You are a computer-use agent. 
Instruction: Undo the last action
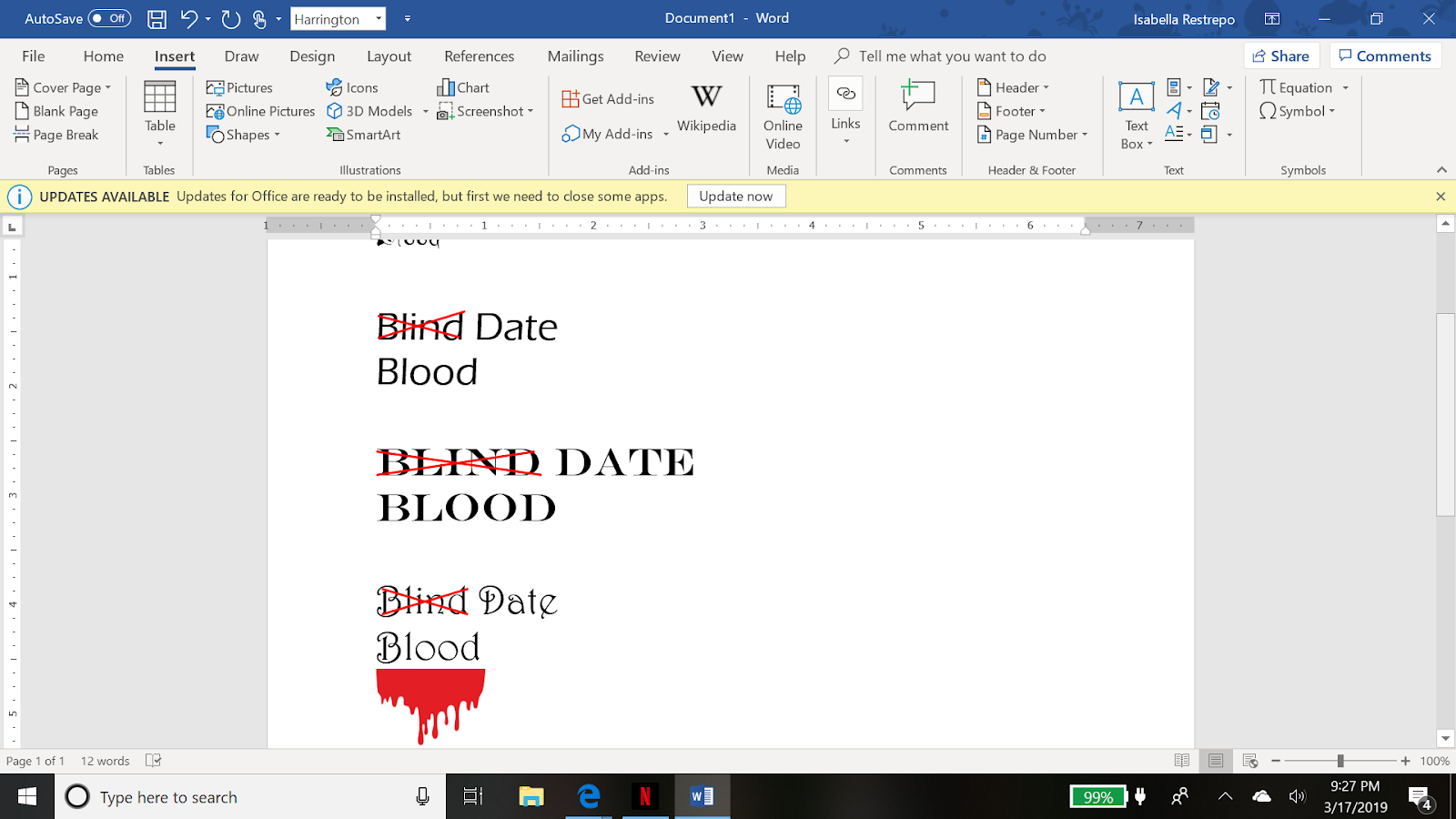tap(189, 18)
